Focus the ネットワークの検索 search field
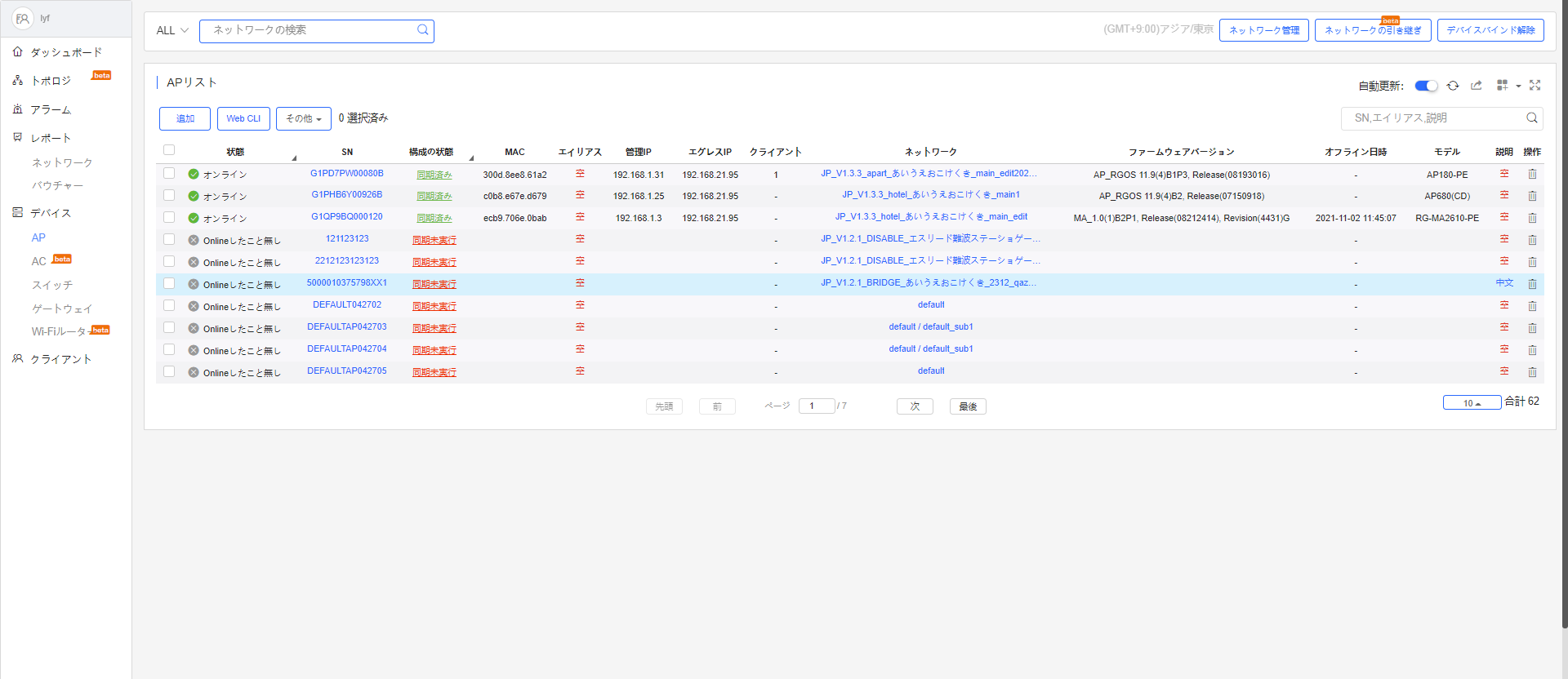This screenshot has width=1568, height=679. [x=316, y=30]
